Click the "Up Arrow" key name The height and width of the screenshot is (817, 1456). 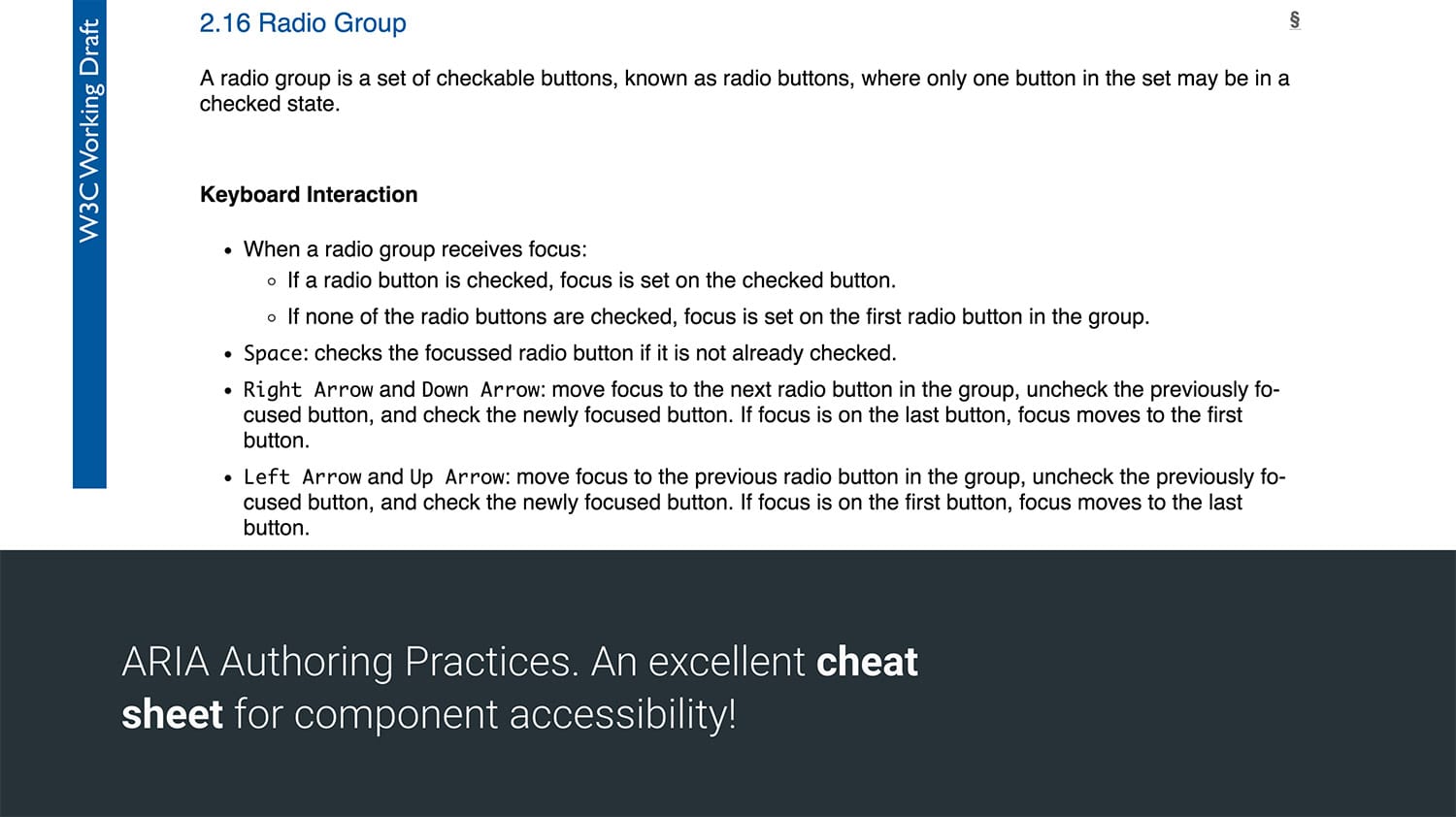click(456, 477)
